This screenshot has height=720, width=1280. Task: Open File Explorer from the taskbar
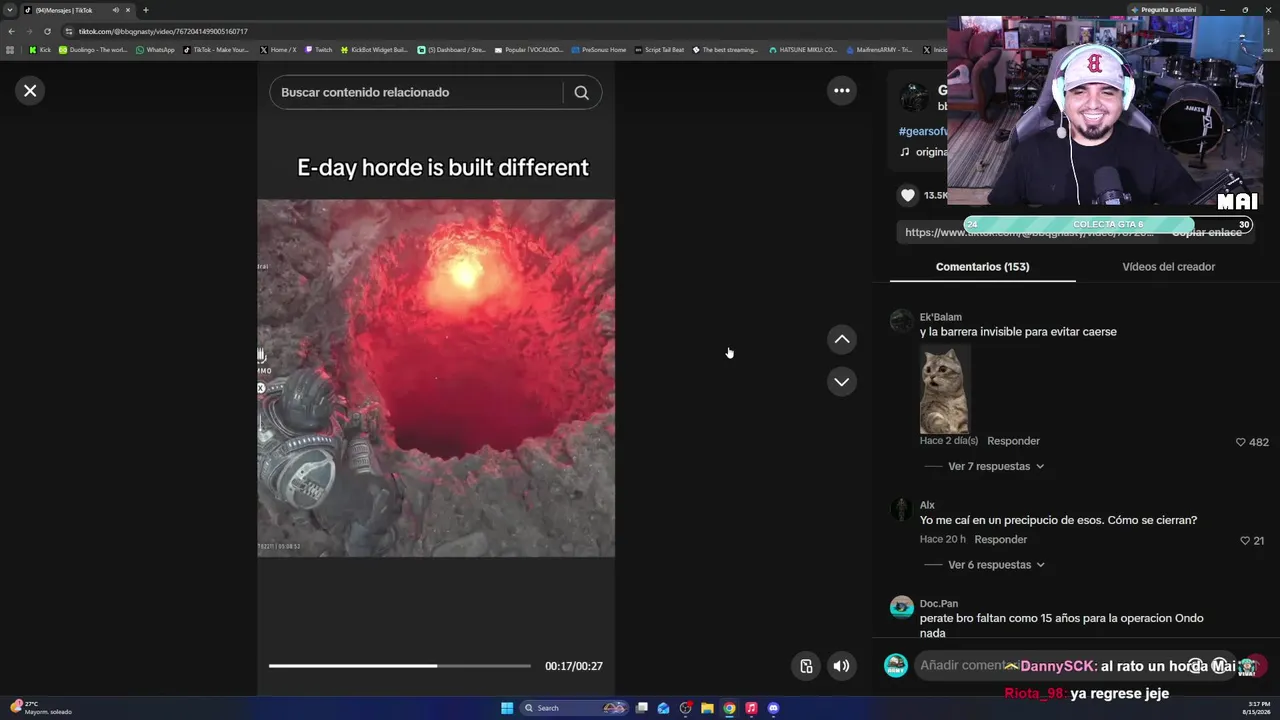click(707, 708)
